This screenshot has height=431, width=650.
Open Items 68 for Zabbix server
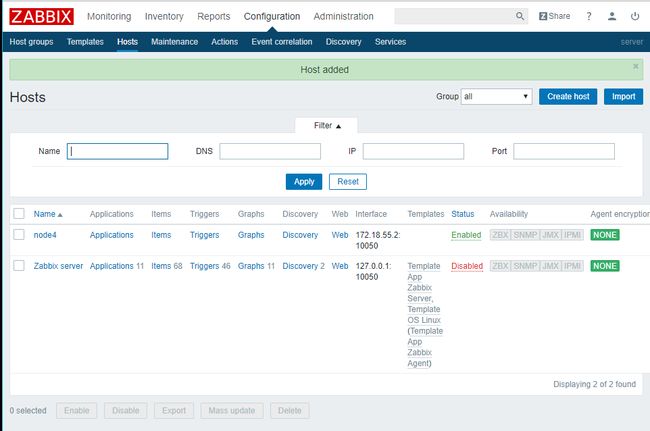click(x=167, y=266)
